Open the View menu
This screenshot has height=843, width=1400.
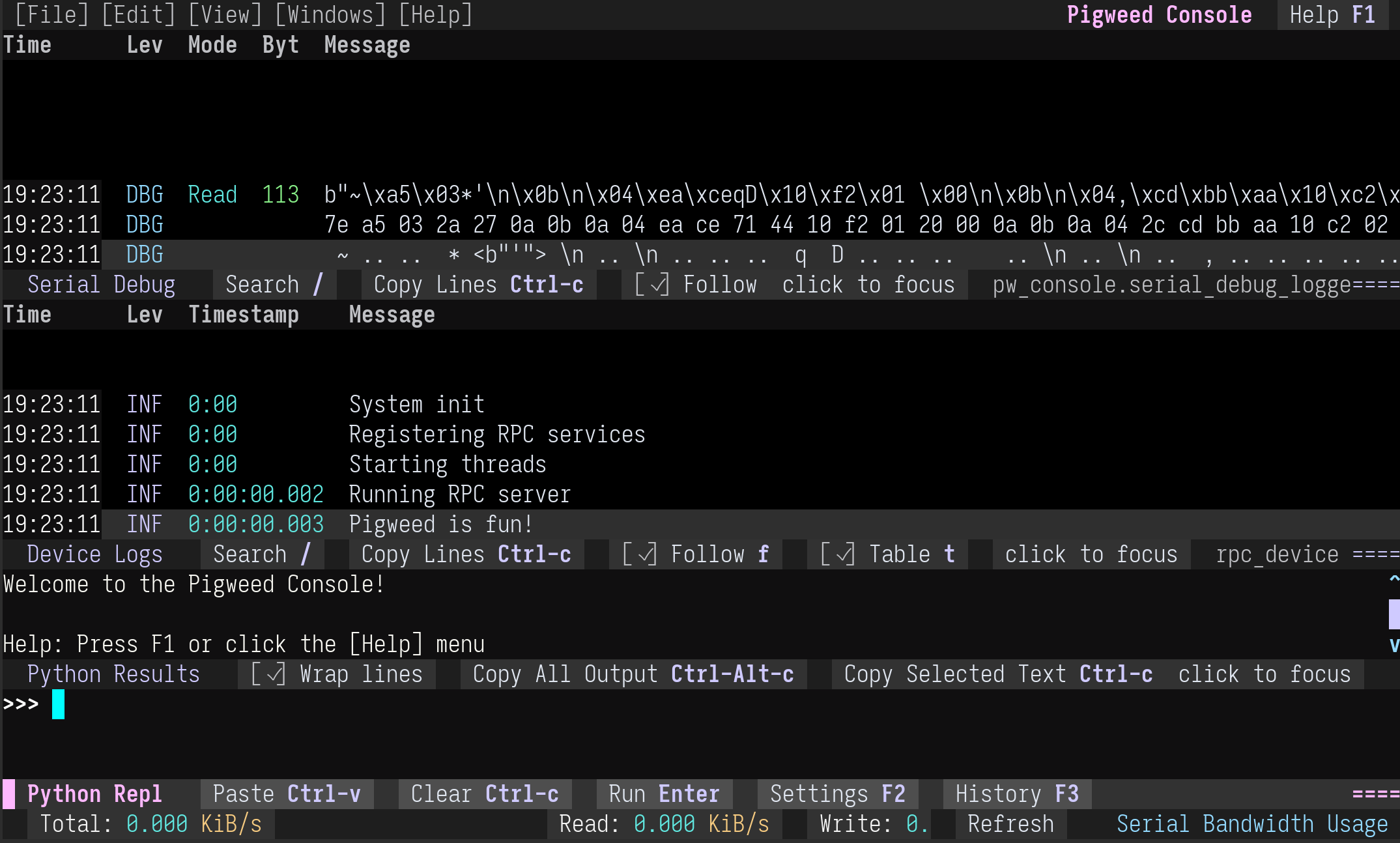tap(225, 14)
